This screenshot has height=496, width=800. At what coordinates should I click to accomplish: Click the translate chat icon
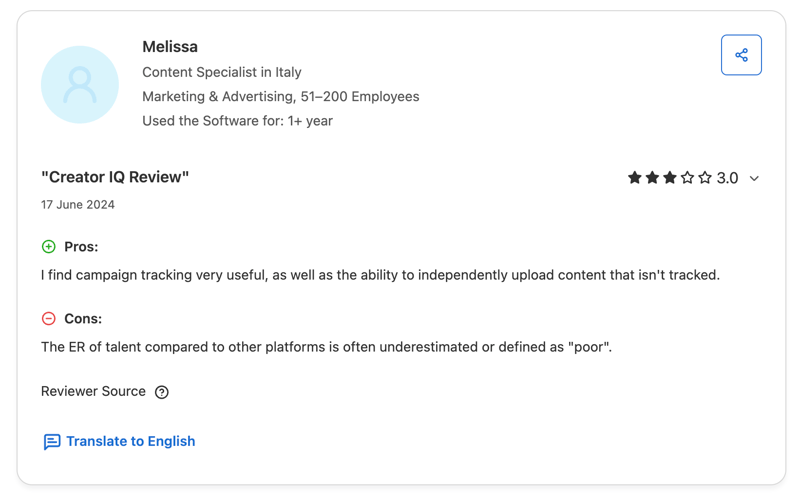tap(52, 441)
